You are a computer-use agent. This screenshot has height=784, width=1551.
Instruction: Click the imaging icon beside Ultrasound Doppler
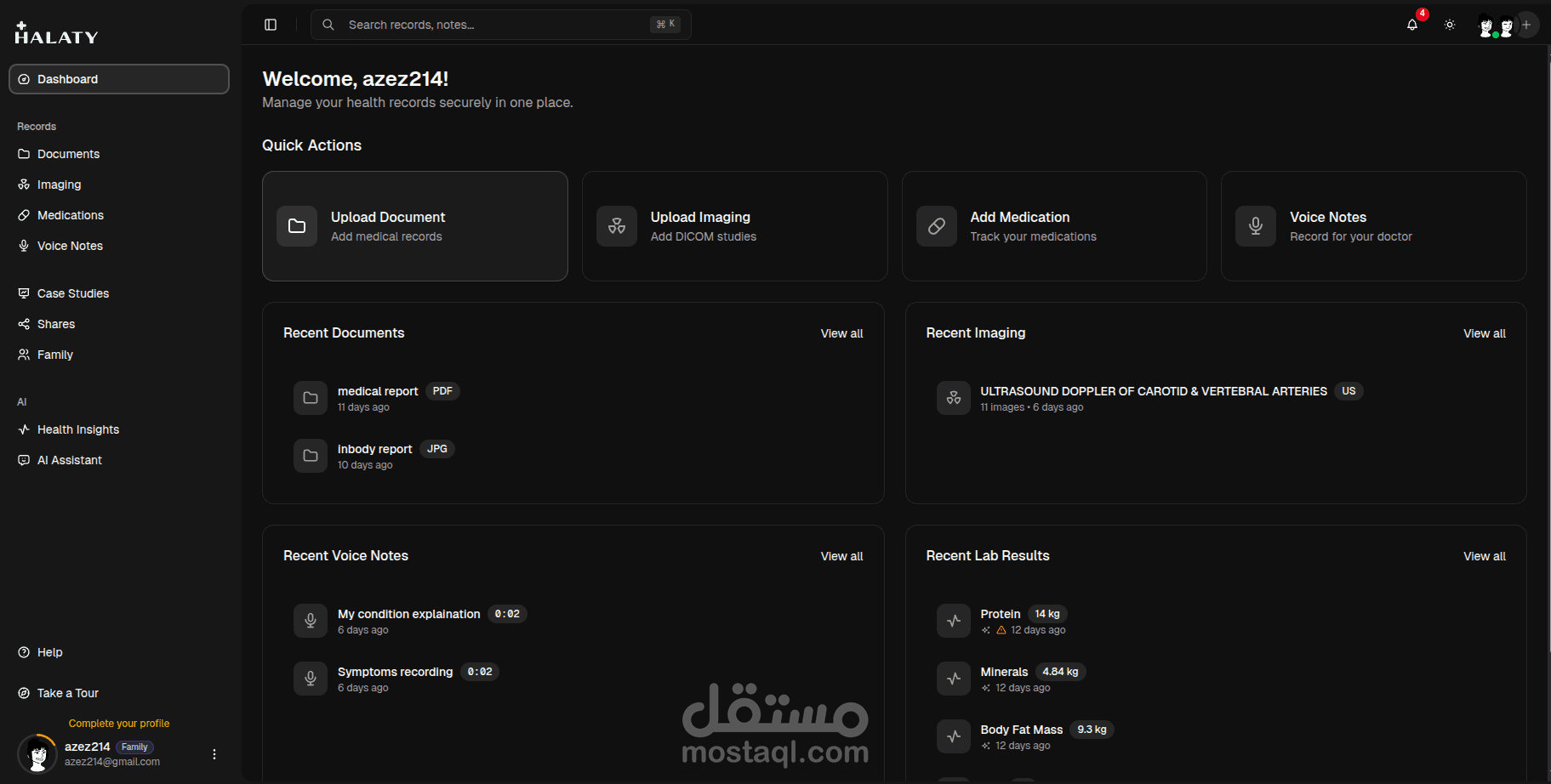[x=954, y=398]
